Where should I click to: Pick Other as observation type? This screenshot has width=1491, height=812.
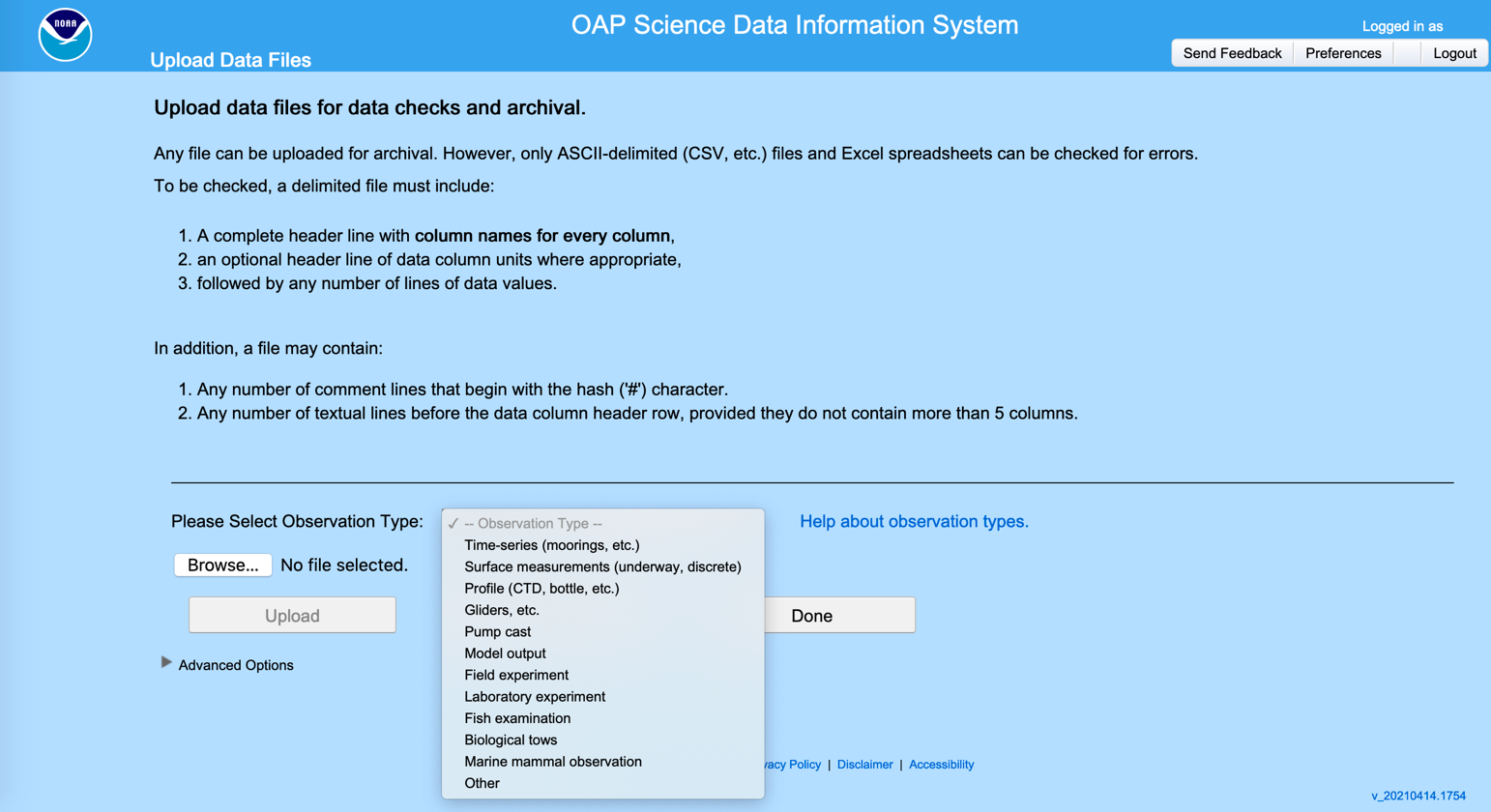pos(482,784)
